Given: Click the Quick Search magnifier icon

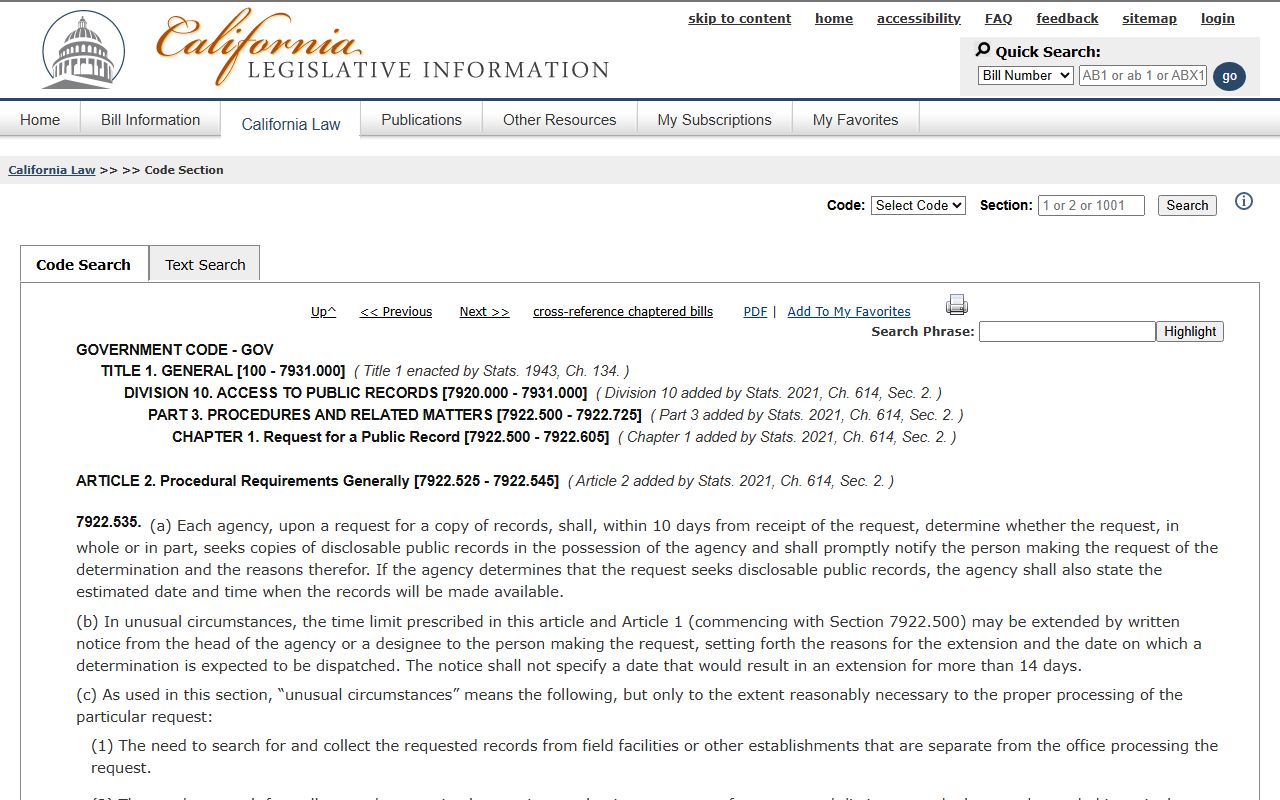Looking at the screenshot, I should pyautogui.click(x=983, y=50).
